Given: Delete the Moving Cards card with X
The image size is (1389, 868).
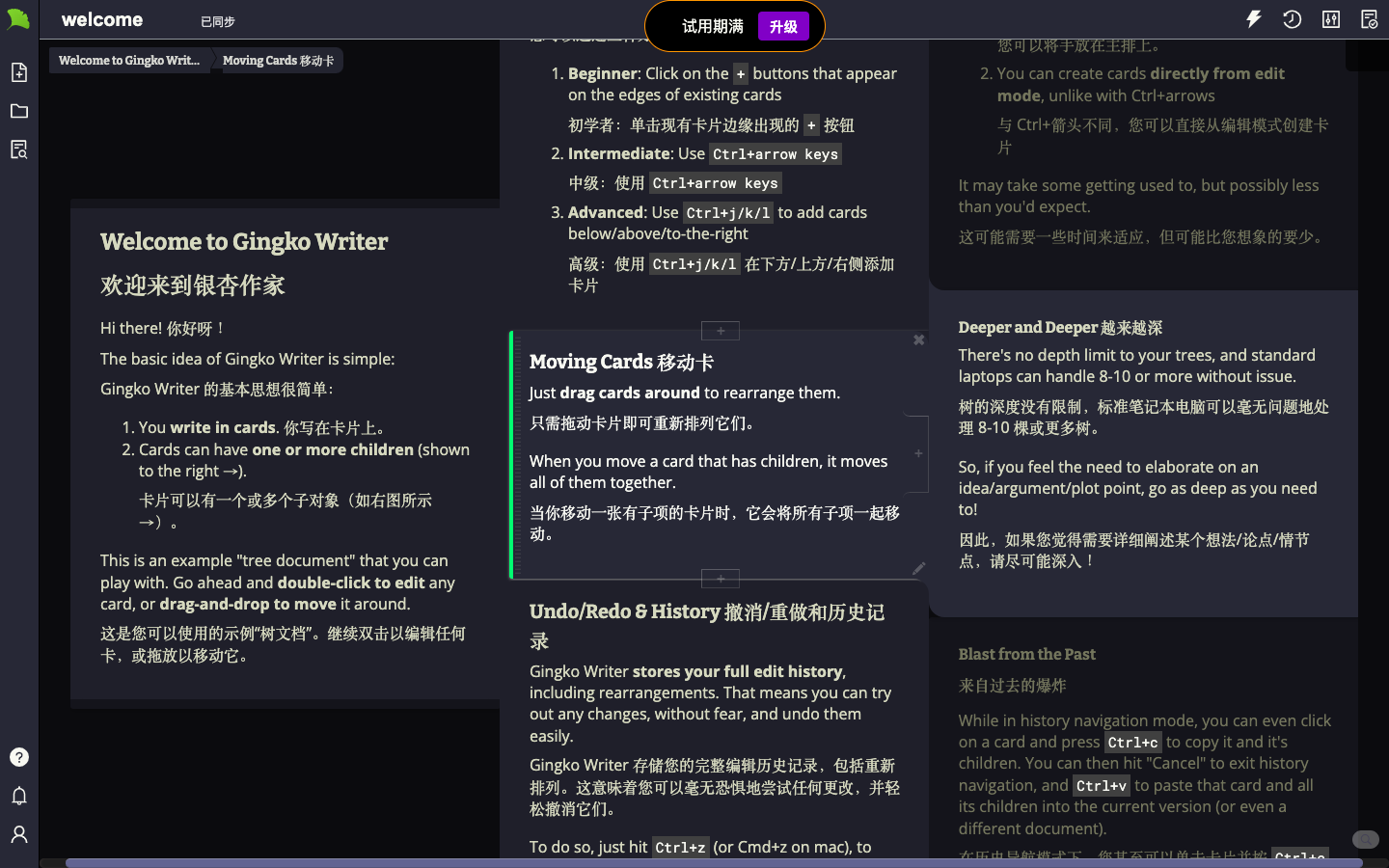Looking at the screenshot, I should 918,339.
